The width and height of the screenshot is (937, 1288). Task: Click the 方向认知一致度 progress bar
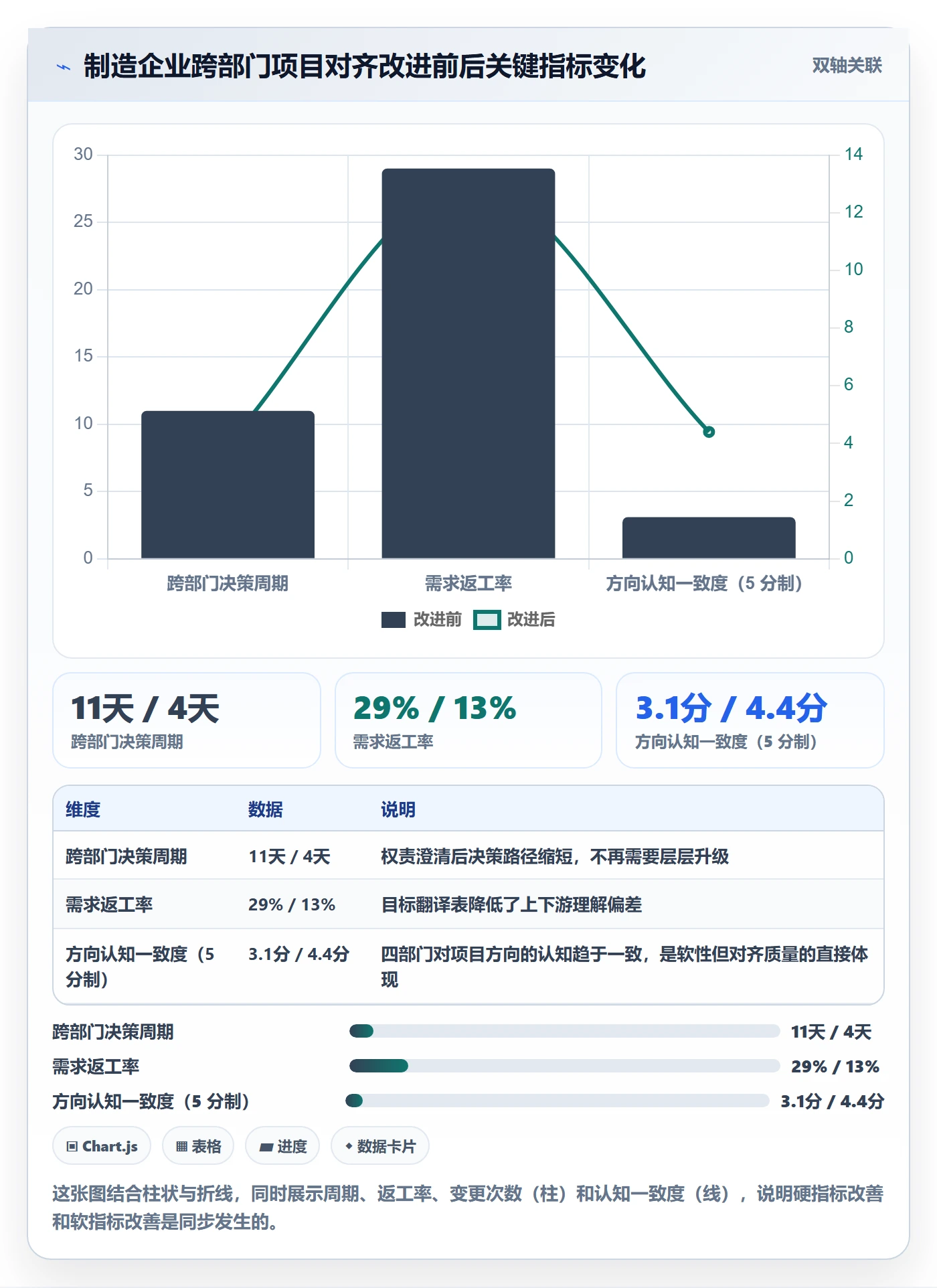(558, 1101)
